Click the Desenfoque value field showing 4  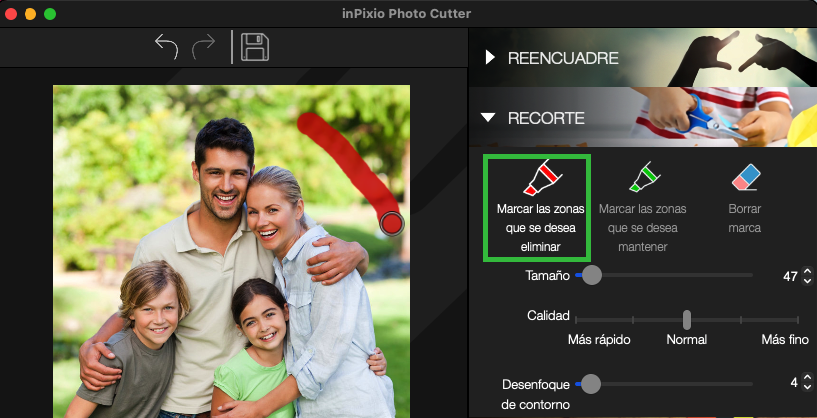(x=794, y=383)
